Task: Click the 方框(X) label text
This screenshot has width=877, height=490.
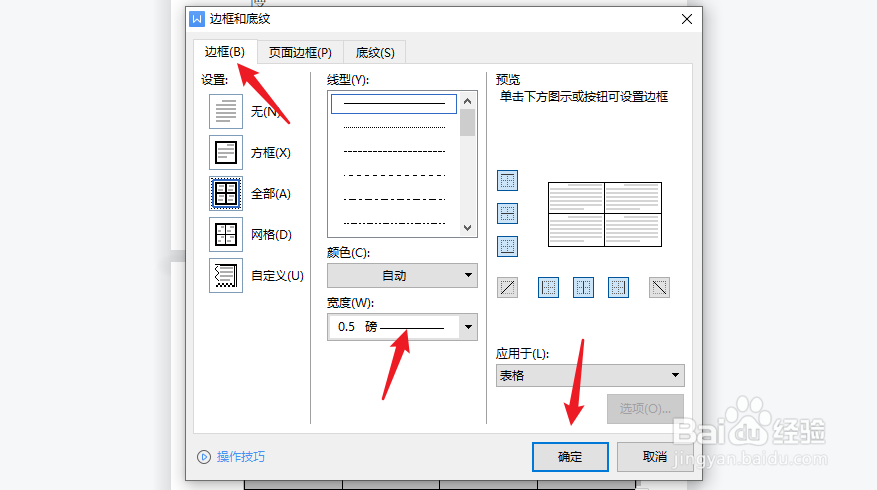Action: click(271, 153)
